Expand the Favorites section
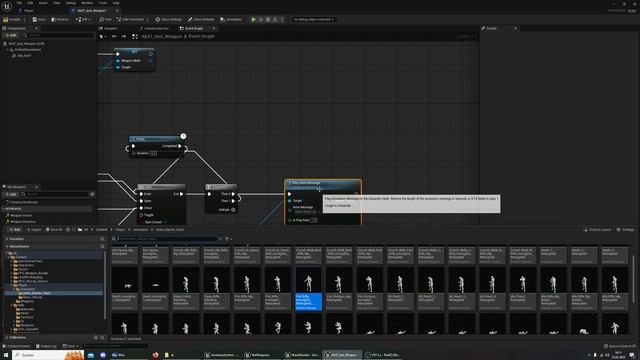 pyautogui.click(x=7, y=239)
